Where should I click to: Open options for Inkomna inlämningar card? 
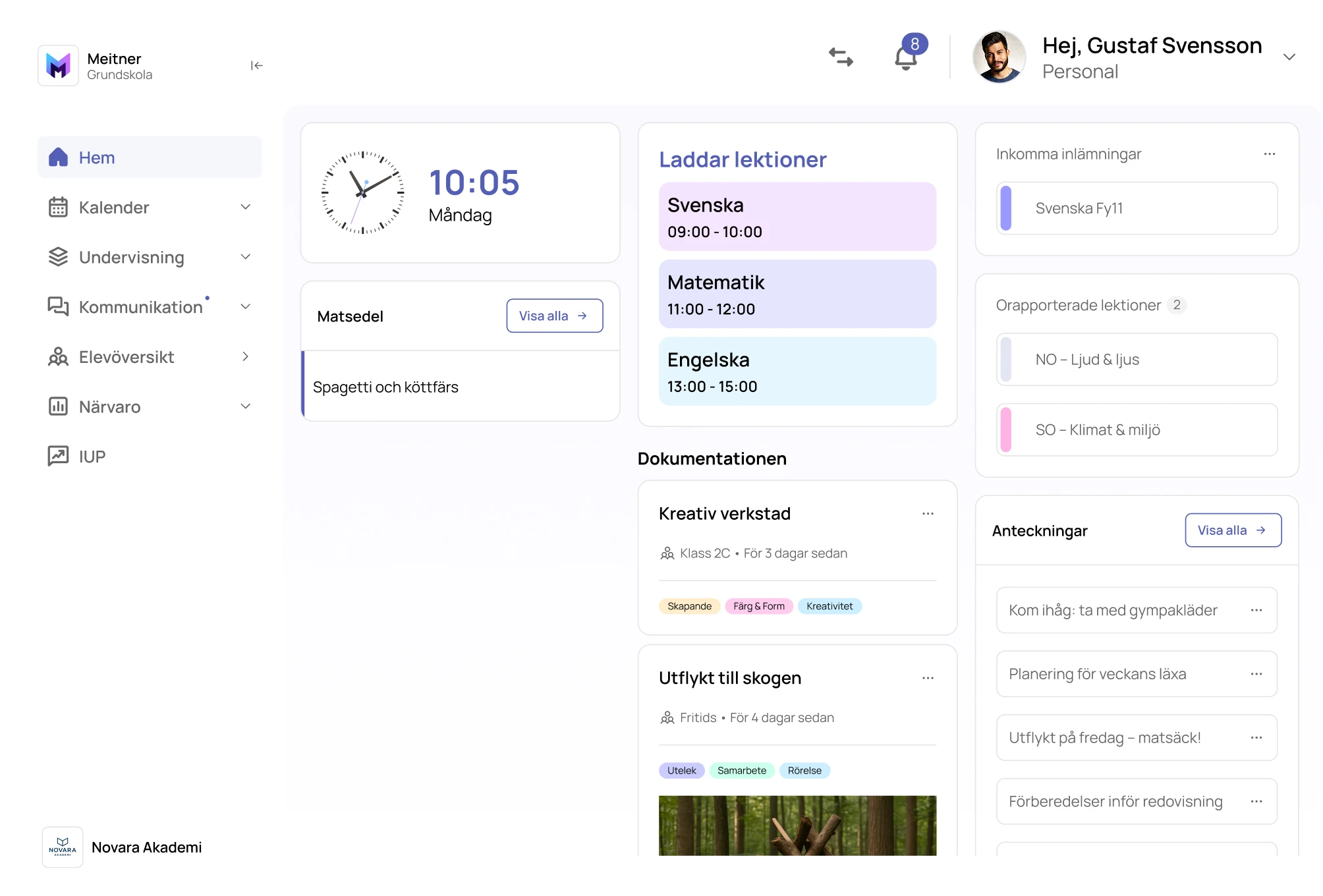pyautogui.click(x=1269, y=154)
